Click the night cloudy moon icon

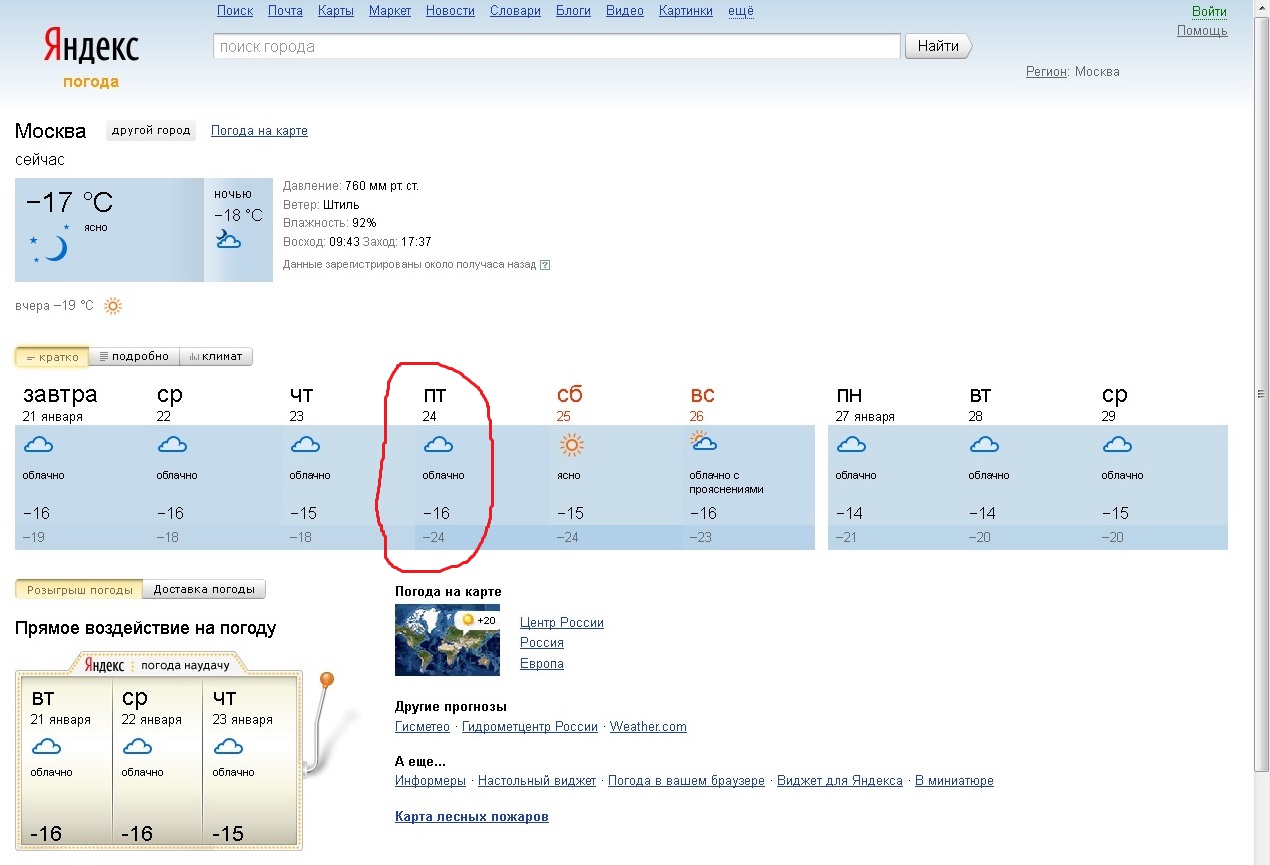point(228,239)
